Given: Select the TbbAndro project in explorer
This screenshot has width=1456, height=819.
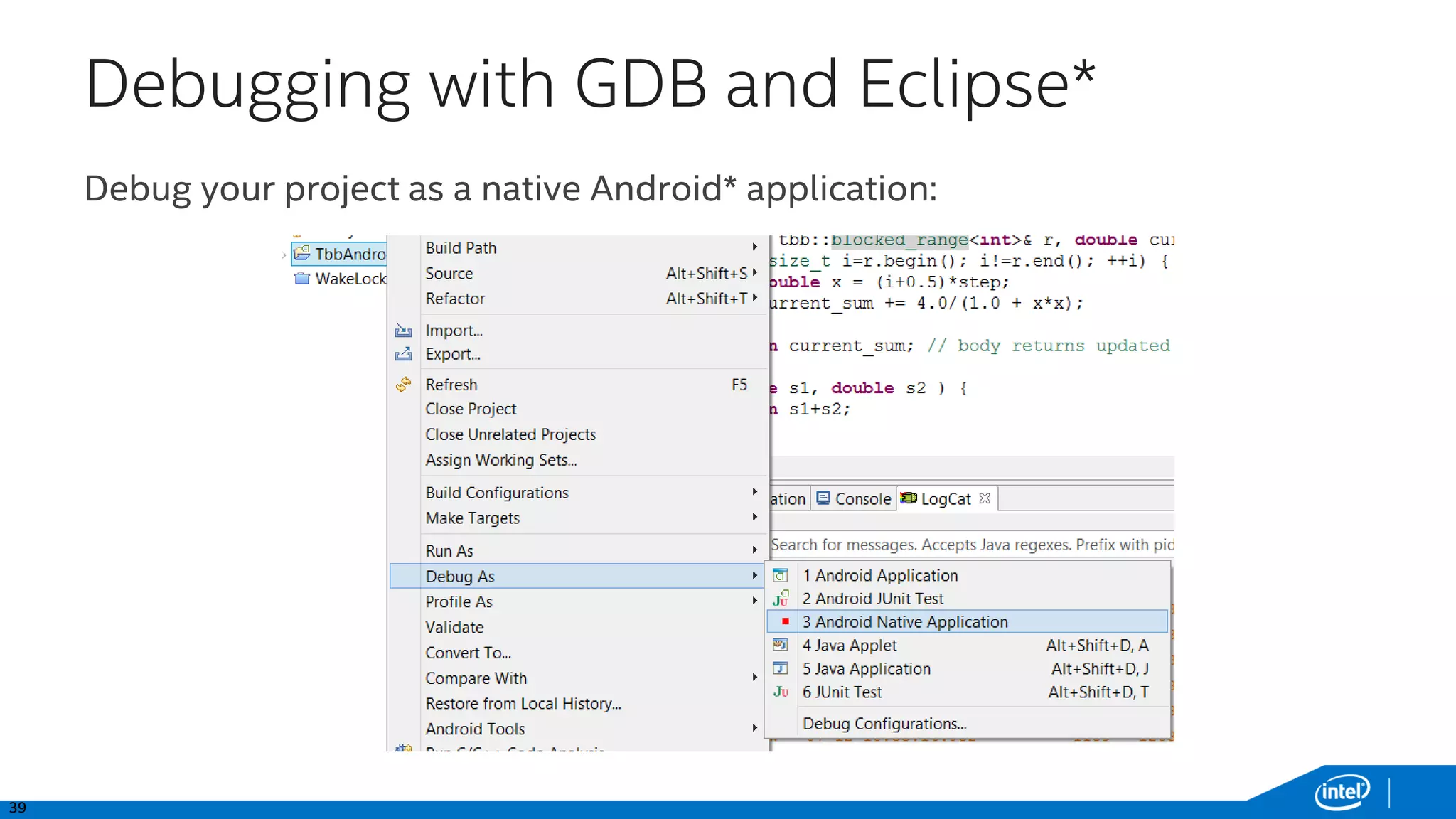Looking at the screenshot, I should [339, 254].
